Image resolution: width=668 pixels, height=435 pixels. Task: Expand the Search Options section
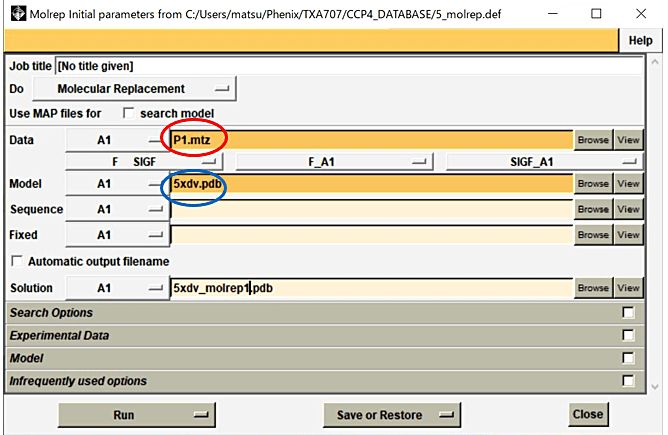(x=628, y=312)
